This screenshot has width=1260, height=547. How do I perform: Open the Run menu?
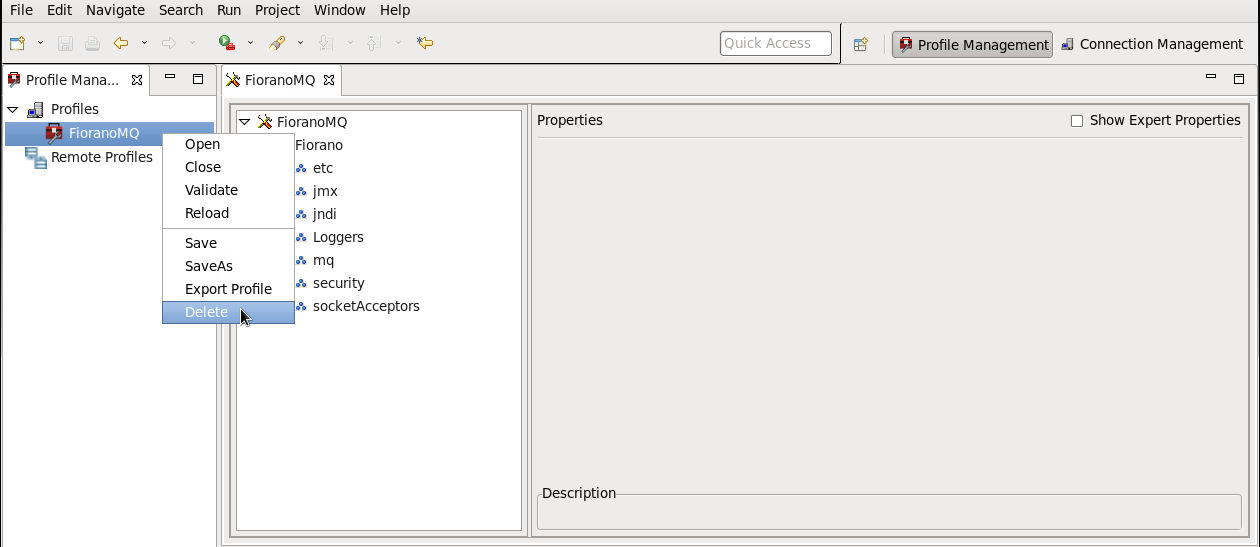click(x=229, y=10)
